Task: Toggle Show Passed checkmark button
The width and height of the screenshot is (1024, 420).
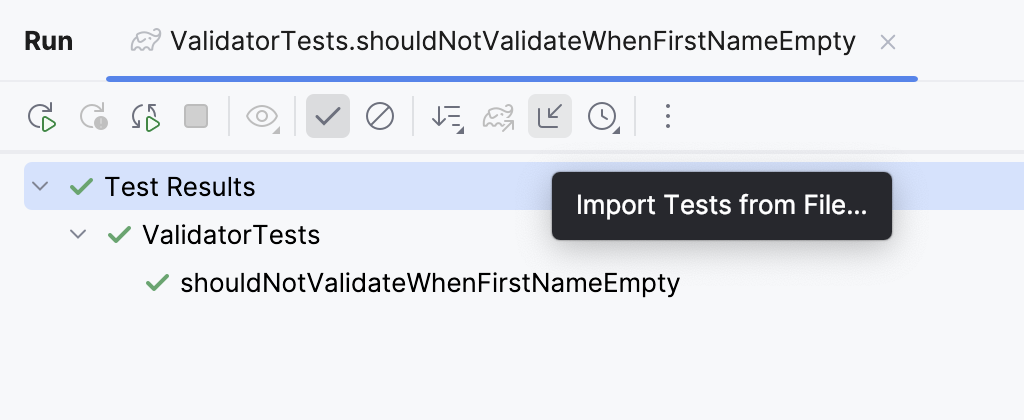Action: pos(328,117)
